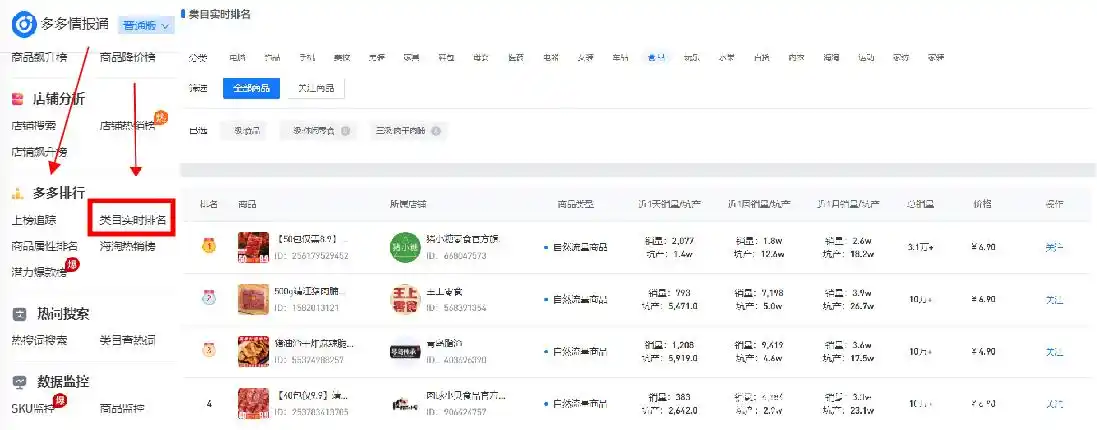Click the green store logo in row 1
1097x430 pixels.
pos(404,247)
